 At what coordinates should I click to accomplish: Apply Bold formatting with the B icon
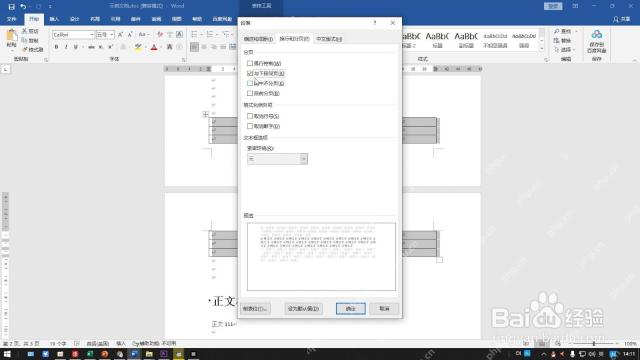56,47
